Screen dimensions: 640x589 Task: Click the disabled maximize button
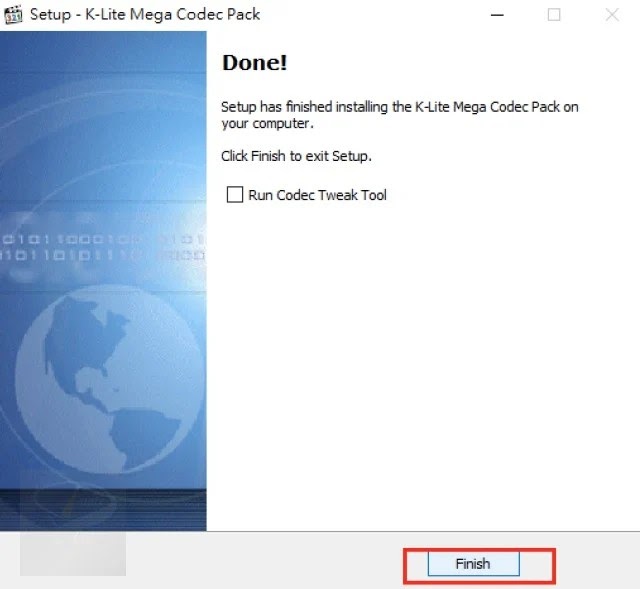(554, 15)
